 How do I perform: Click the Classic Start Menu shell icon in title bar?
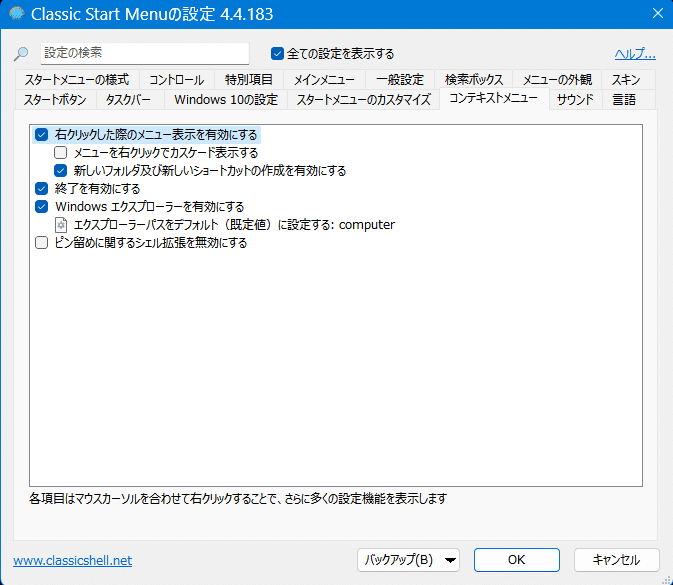pos(17,14)
